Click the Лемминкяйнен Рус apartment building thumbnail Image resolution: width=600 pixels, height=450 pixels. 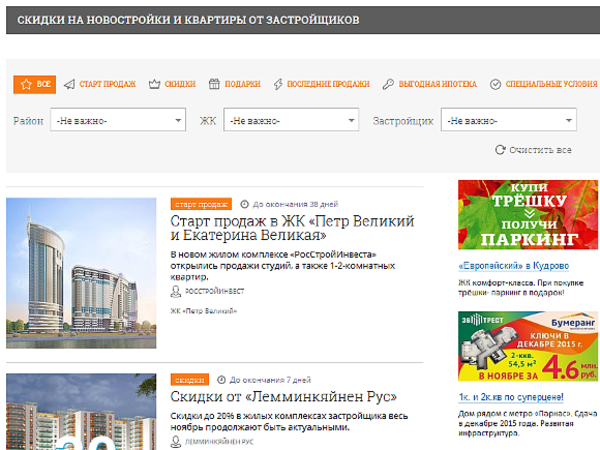(x=81, y=412)
